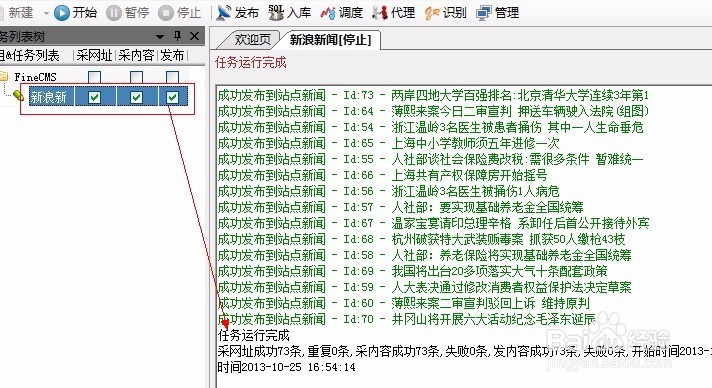This screenshot has height=388, width=712.
Task: Click the Pause (暂停) toolbar icon
Action: coord(114,13)
